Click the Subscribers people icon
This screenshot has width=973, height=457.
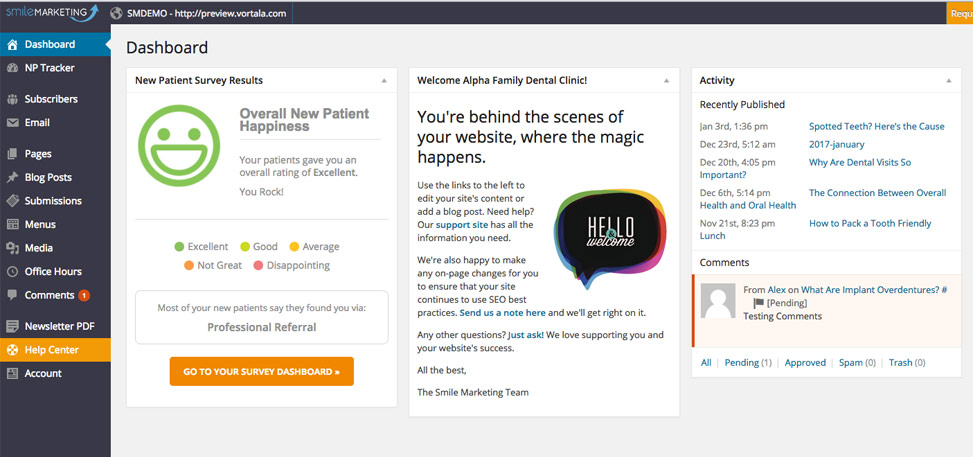12,99
